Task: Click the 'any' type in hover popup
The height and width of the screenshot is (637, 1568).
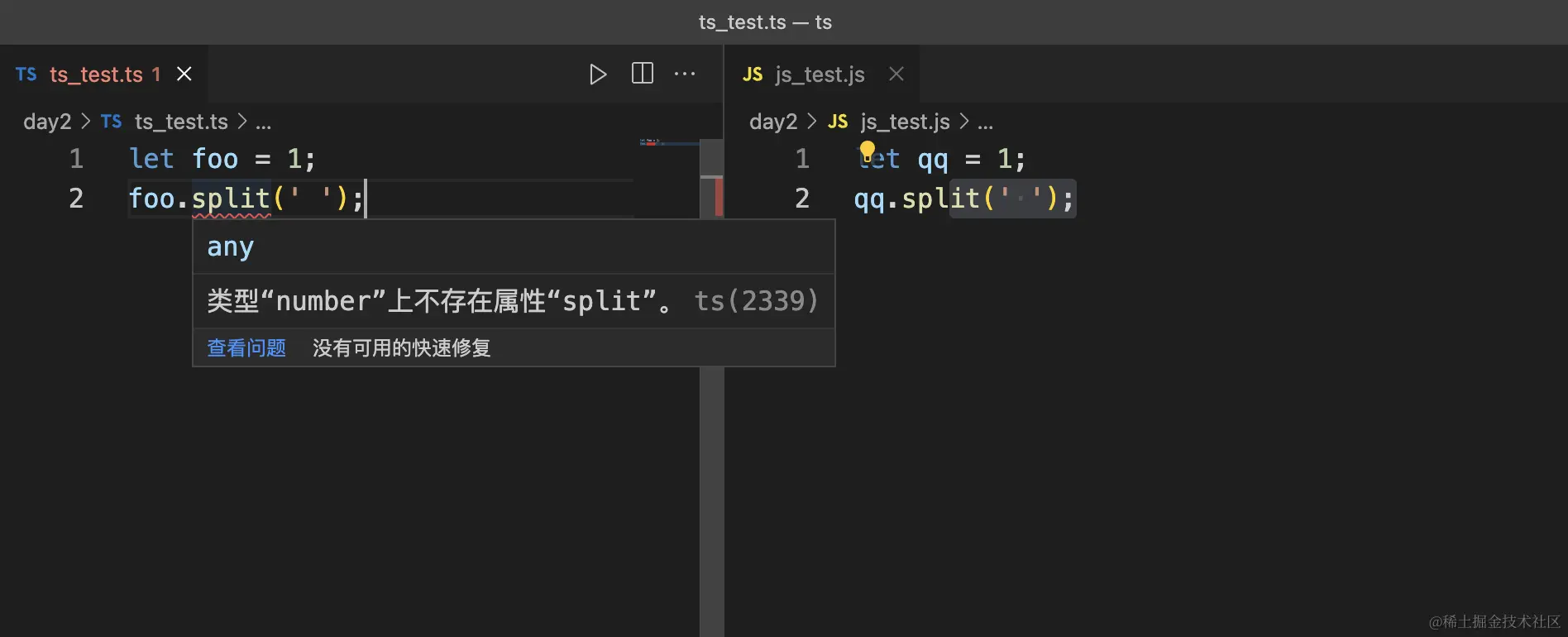Action: click(231, 247)
